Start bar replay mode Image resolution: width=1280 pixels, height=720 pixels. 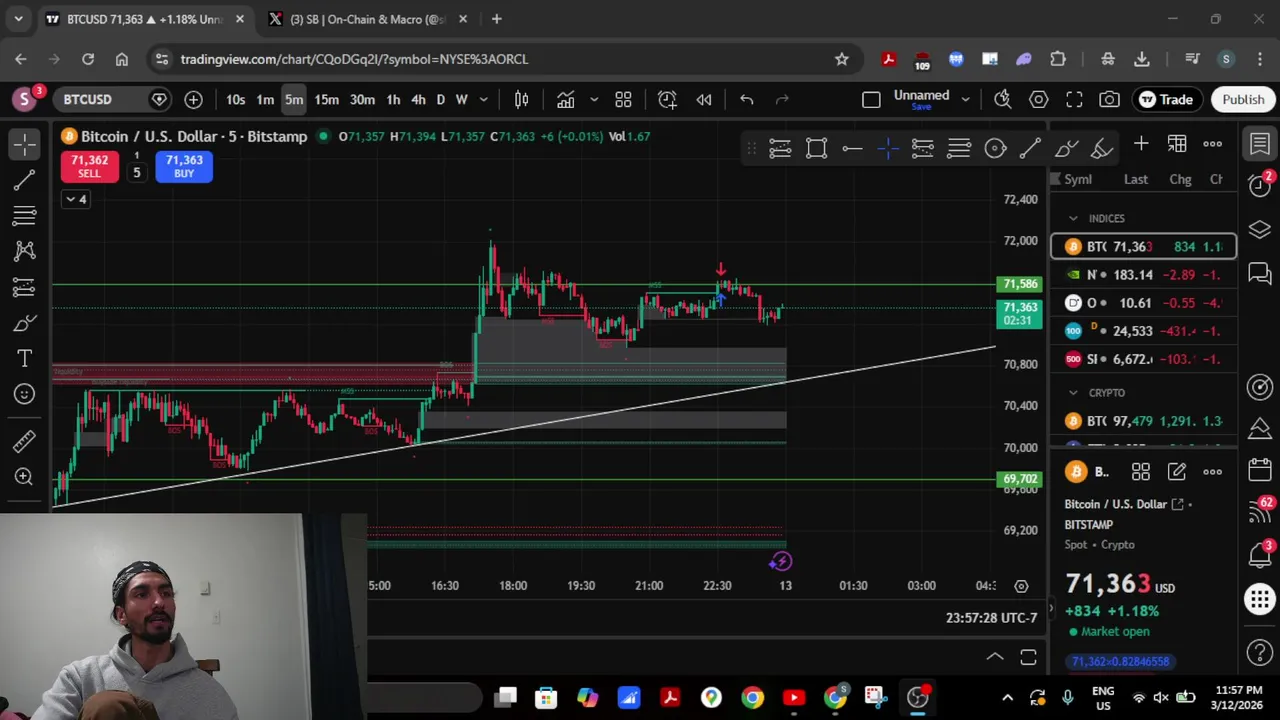pos(704,99)
